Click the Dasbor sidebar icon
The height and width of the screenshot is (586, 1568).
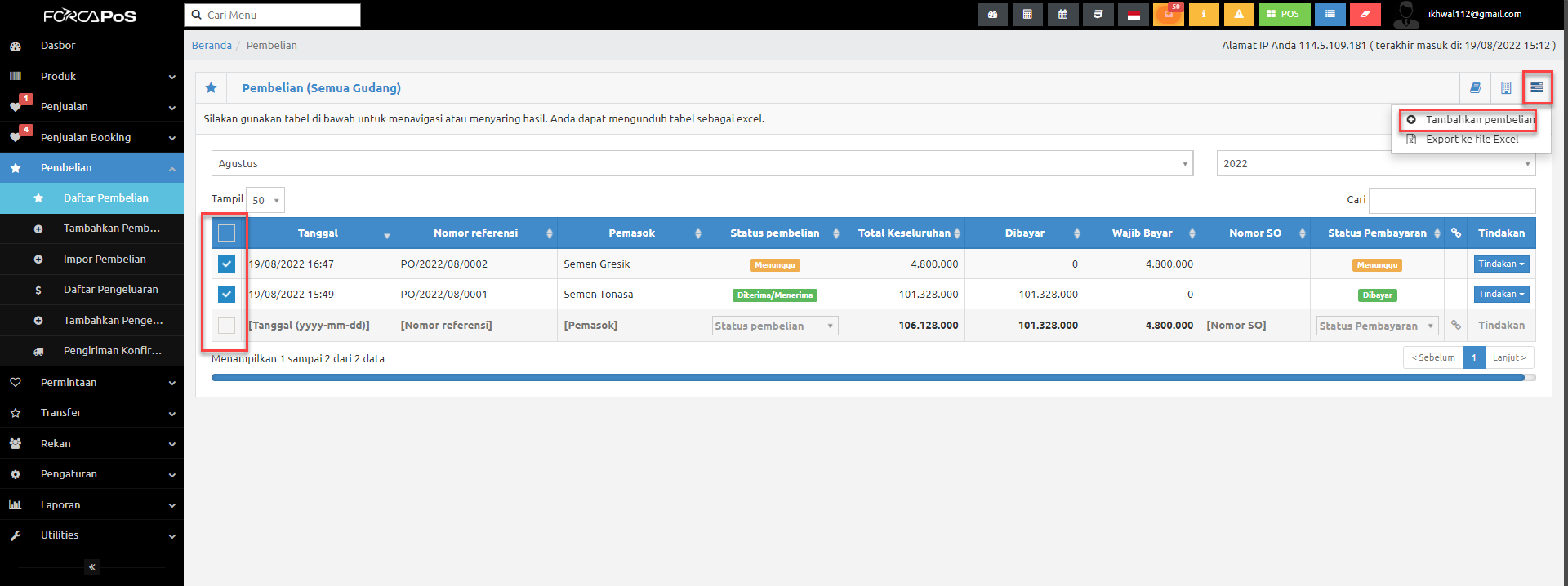pos(16,47)
